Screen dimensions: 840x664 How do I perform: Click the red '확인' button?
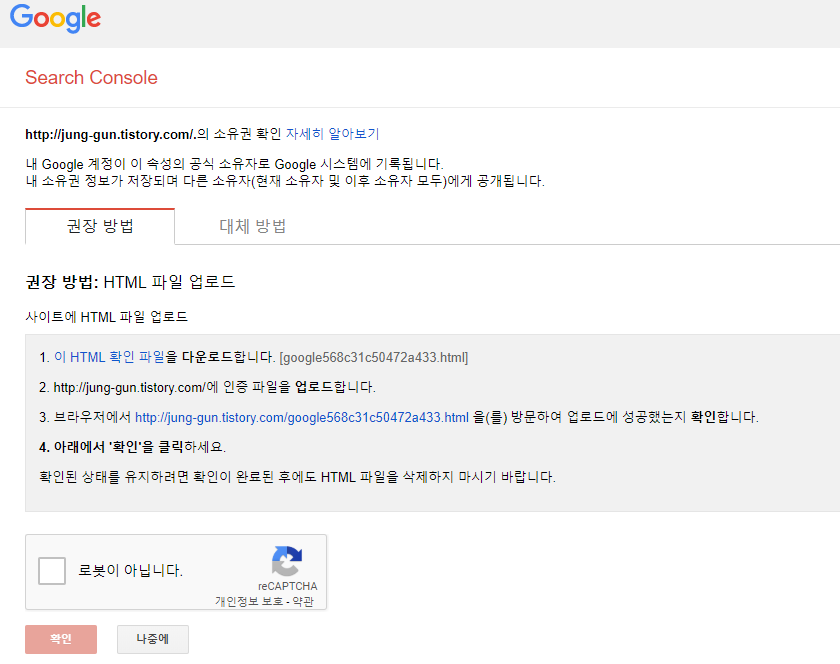[61, 639]
